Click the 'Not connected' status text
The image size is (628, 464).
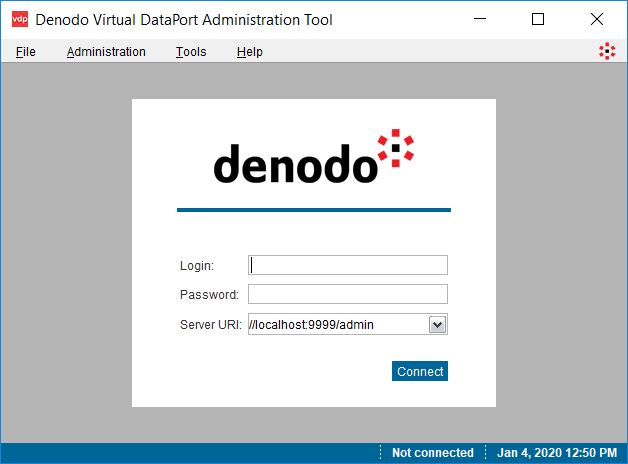point(433,453)
